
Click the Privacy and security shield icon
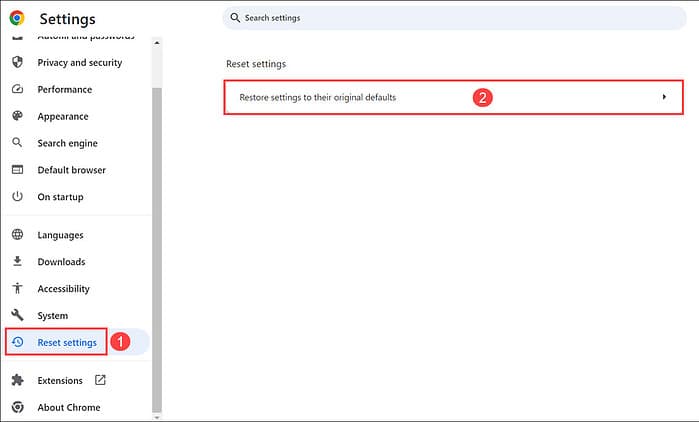point(17,62)
